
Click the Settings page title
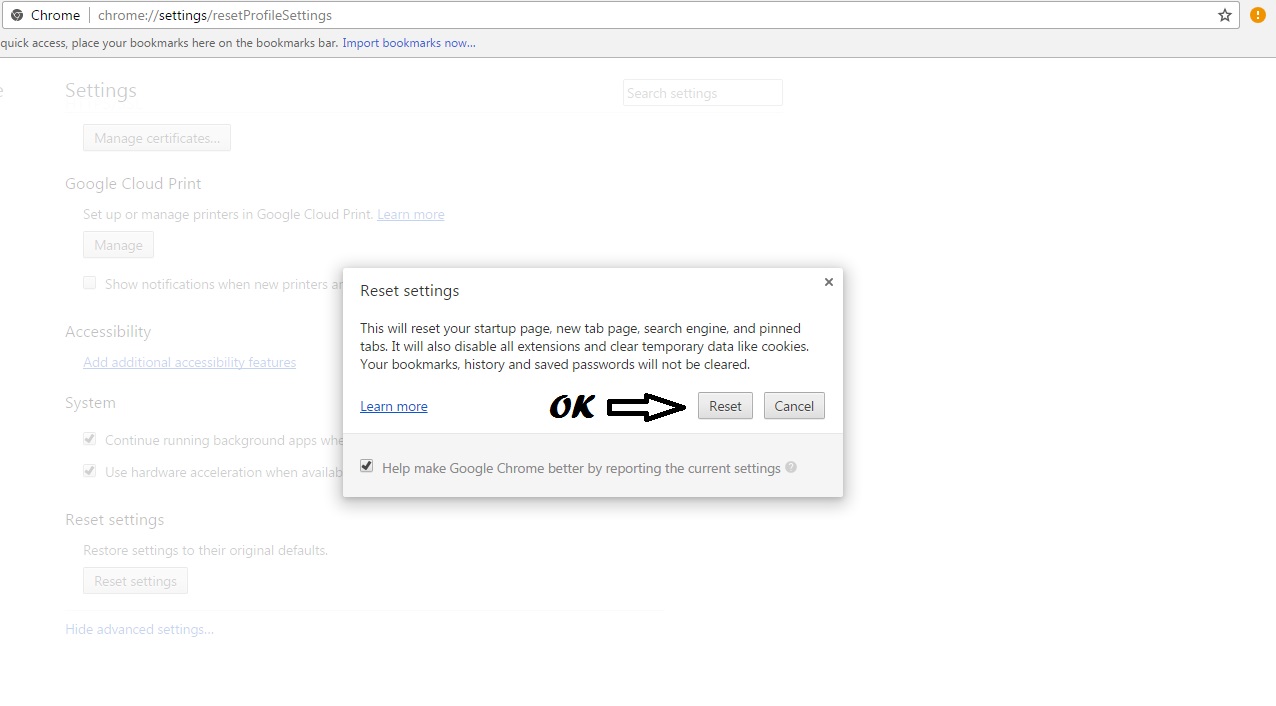(101, 90)
